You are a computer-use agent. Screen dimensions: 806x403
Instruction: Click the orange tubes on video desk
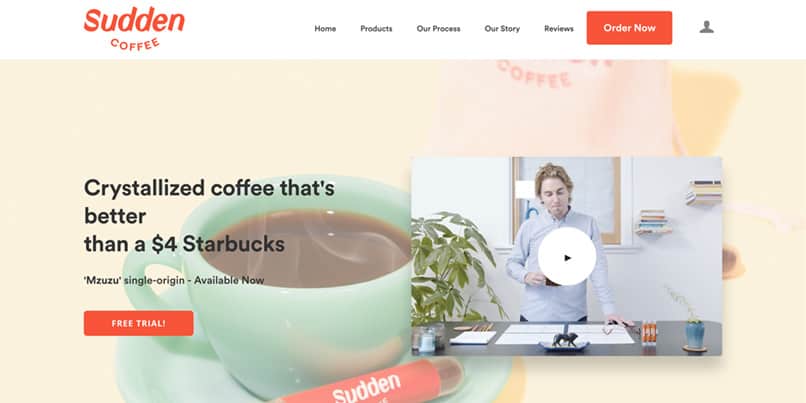click(x=649, y=333)
